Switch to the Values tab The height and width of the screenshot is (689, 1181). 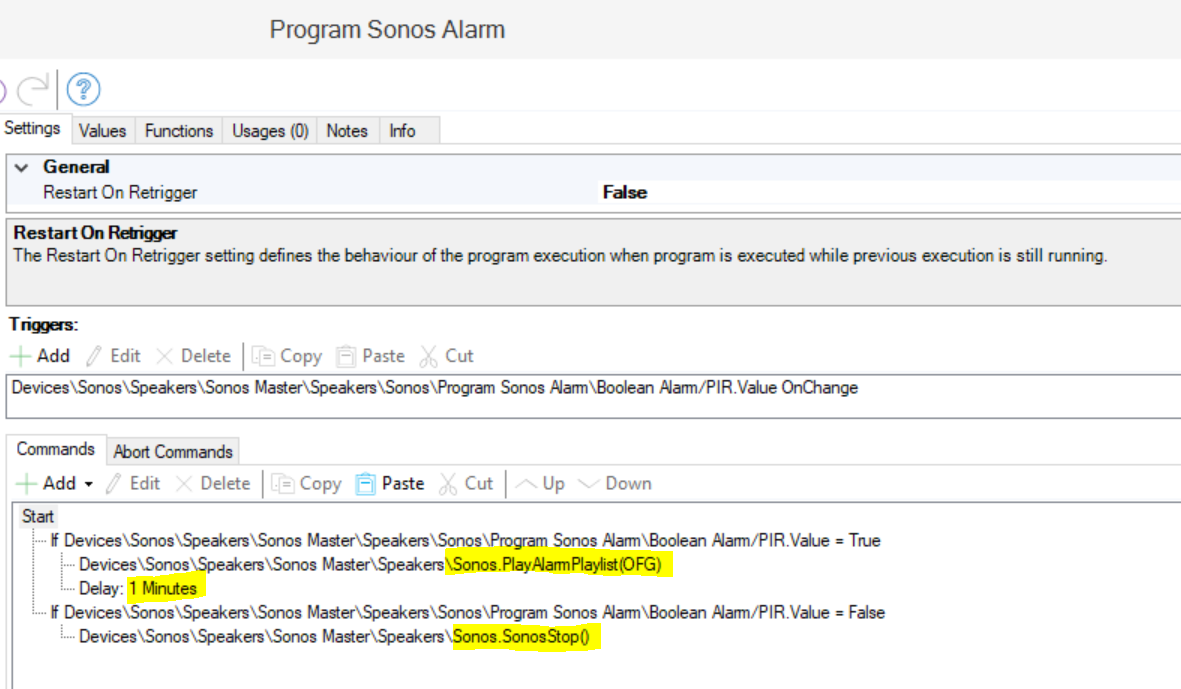(102, 131)
